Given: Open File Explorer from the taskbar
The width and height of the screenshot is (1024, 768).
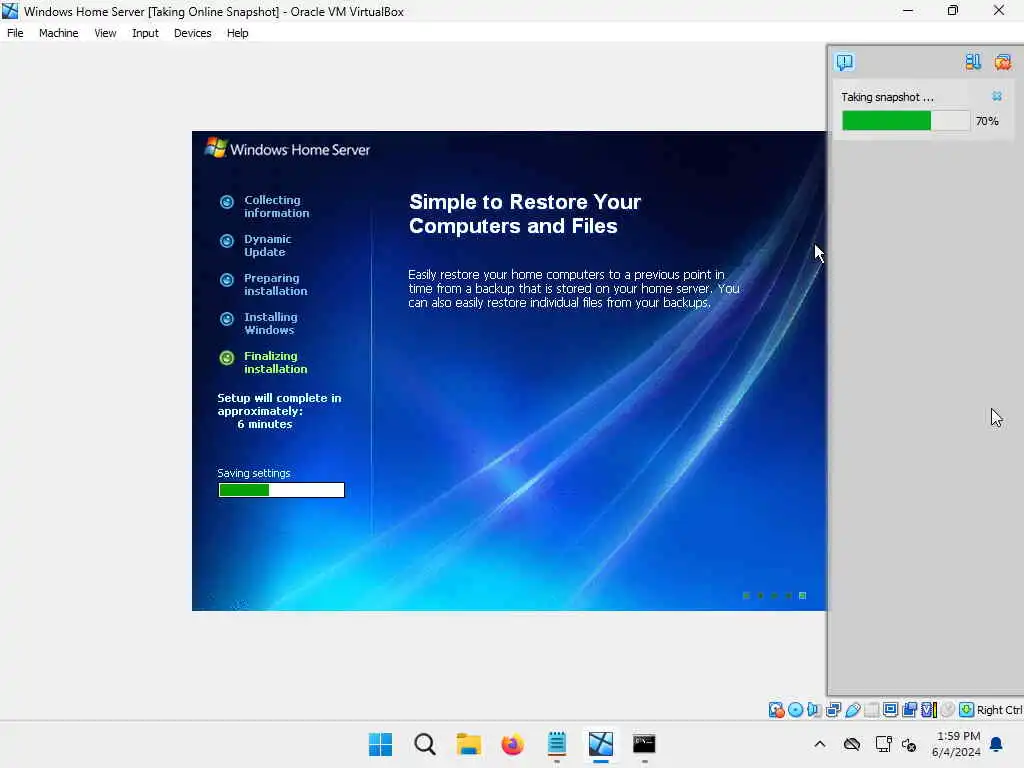Looking at the screenshot, I should [468, 744].
